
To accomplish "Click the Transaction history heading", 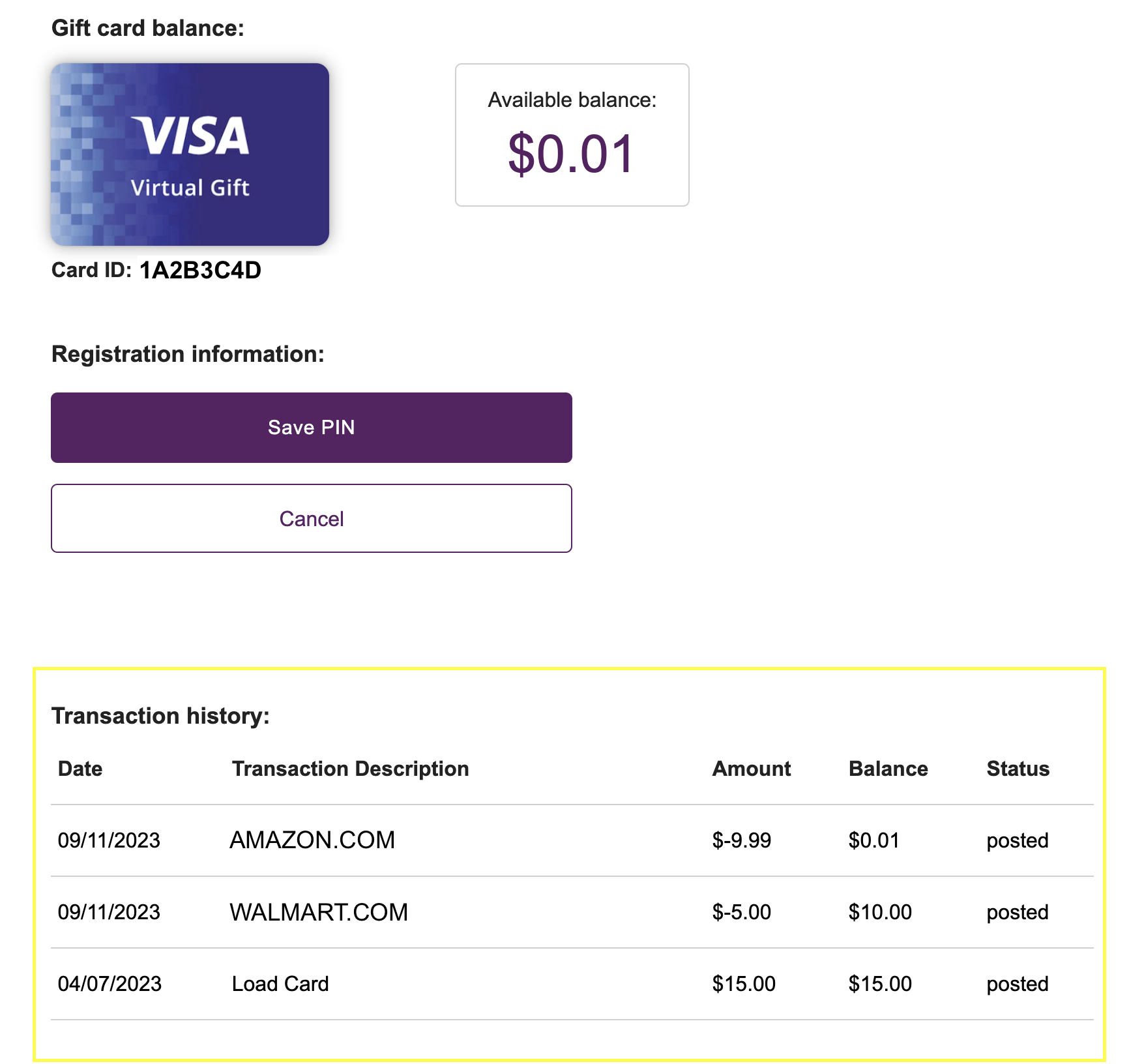I will [162, 715].
